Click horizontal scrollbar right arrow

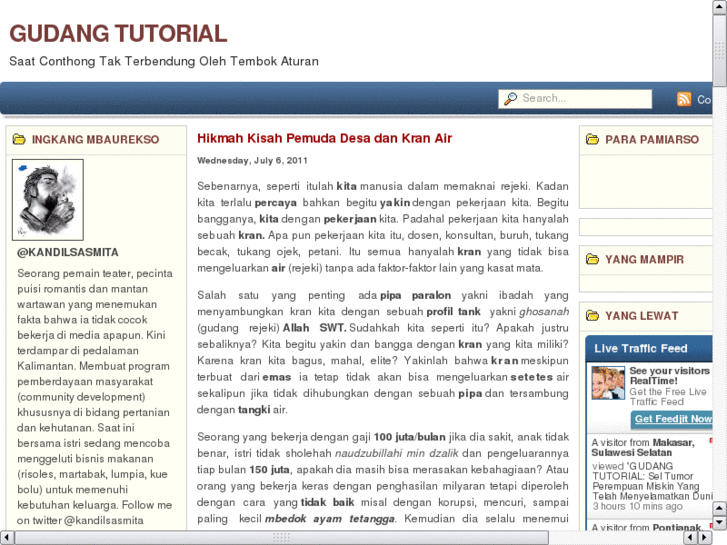point(705,538)
